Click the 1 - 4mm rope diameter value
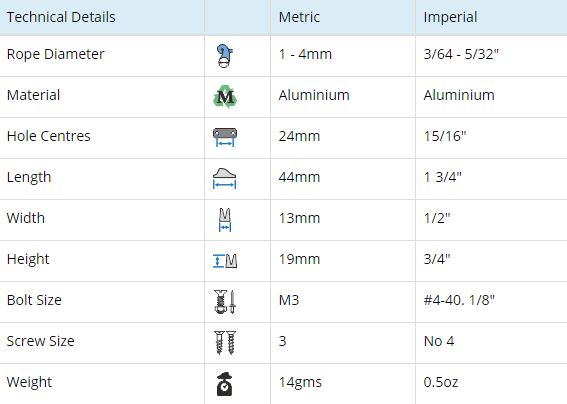This screenshot has width=567, height=404. point(305,54)
